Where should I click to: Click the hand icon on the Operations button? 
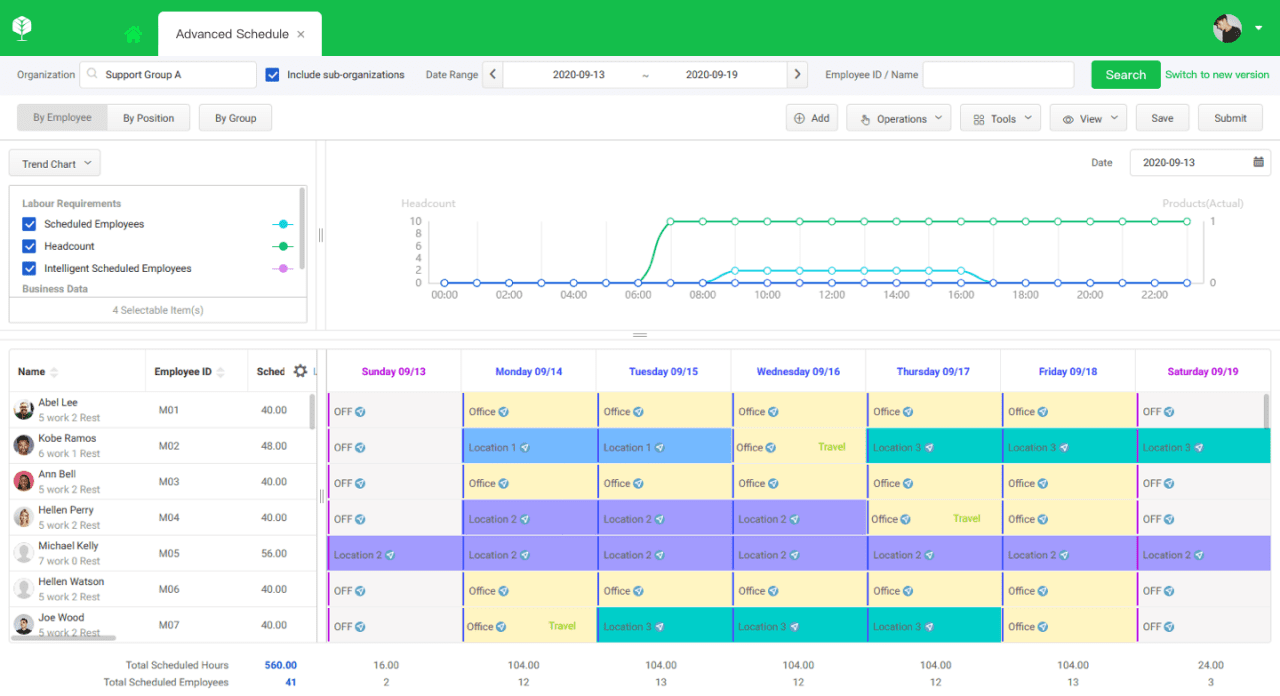pos(863,117)
